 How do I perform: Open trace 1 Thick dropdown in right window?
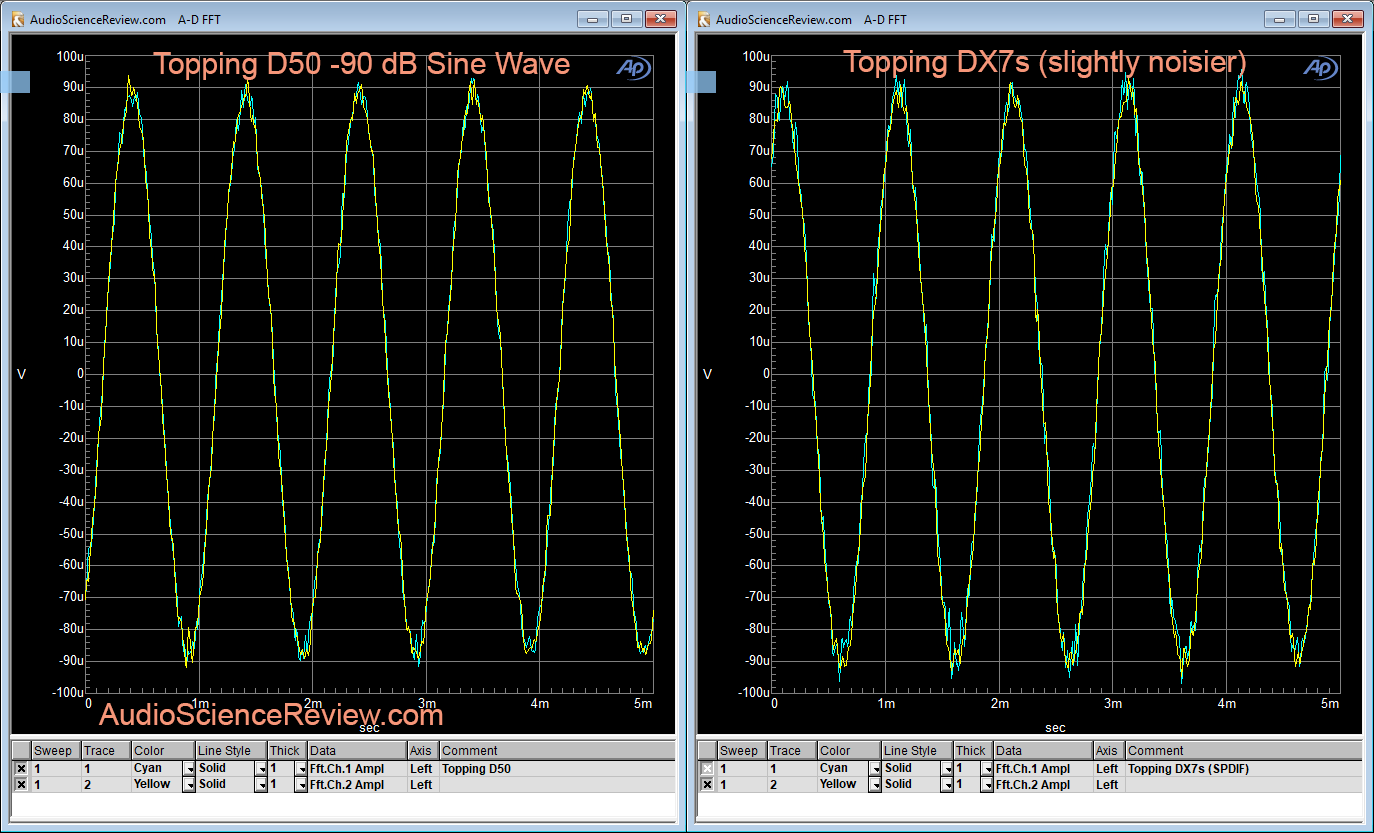(986, 769)
